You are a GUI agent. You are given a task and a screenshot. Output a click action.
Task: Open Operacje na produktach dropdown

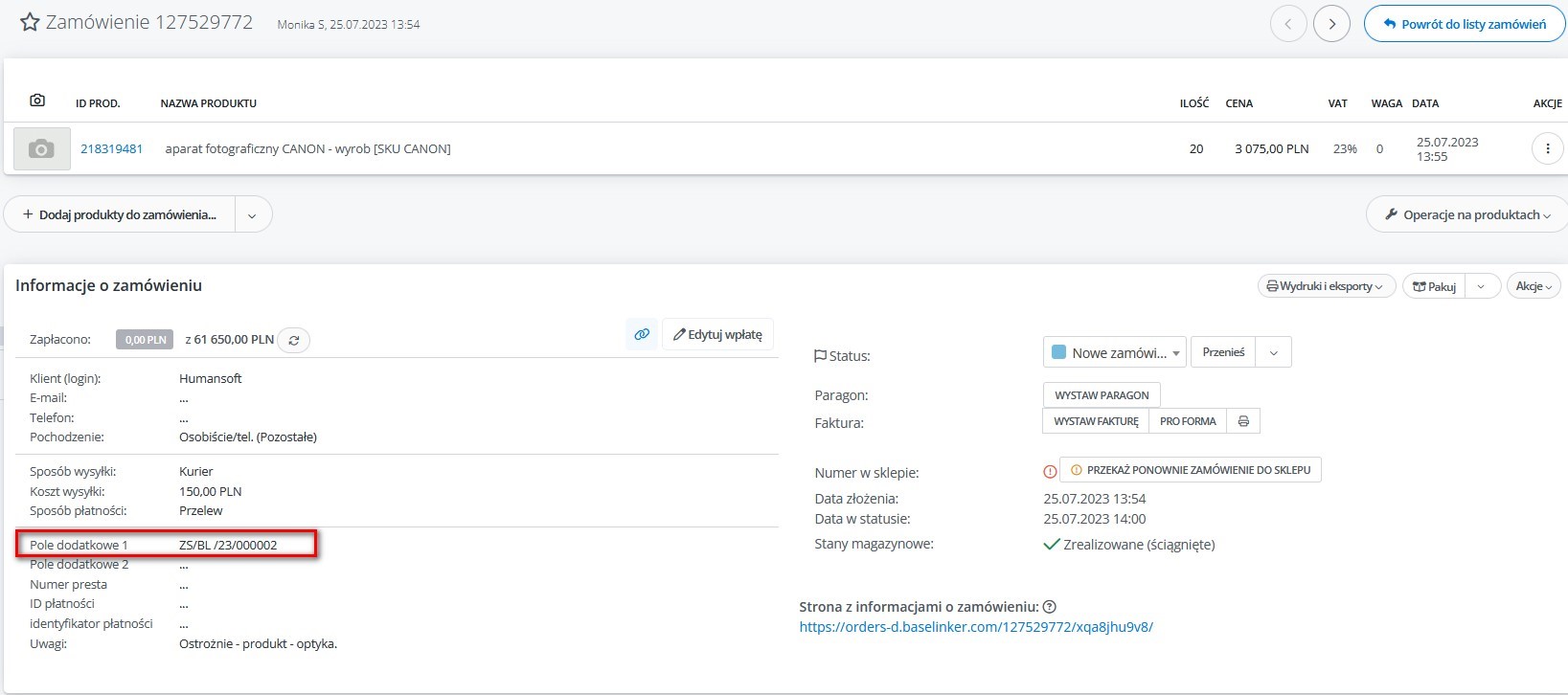[1467, 214]
